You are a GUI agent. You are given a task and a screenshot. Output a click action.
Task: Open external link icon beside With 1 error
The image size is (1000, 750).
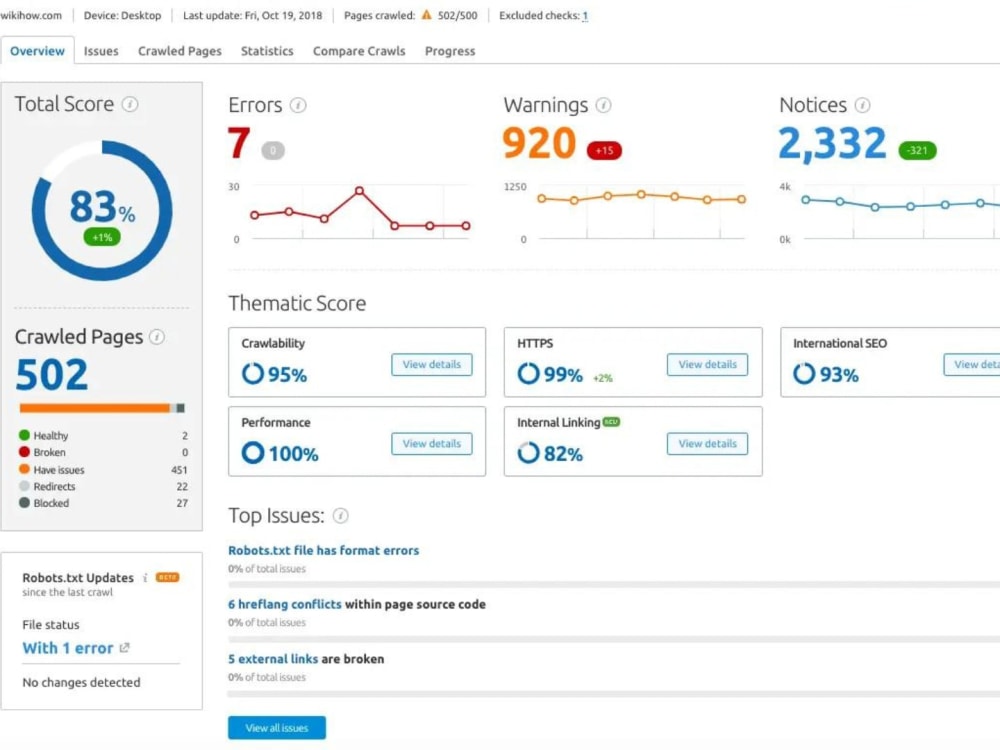click(x=124, y=647)
